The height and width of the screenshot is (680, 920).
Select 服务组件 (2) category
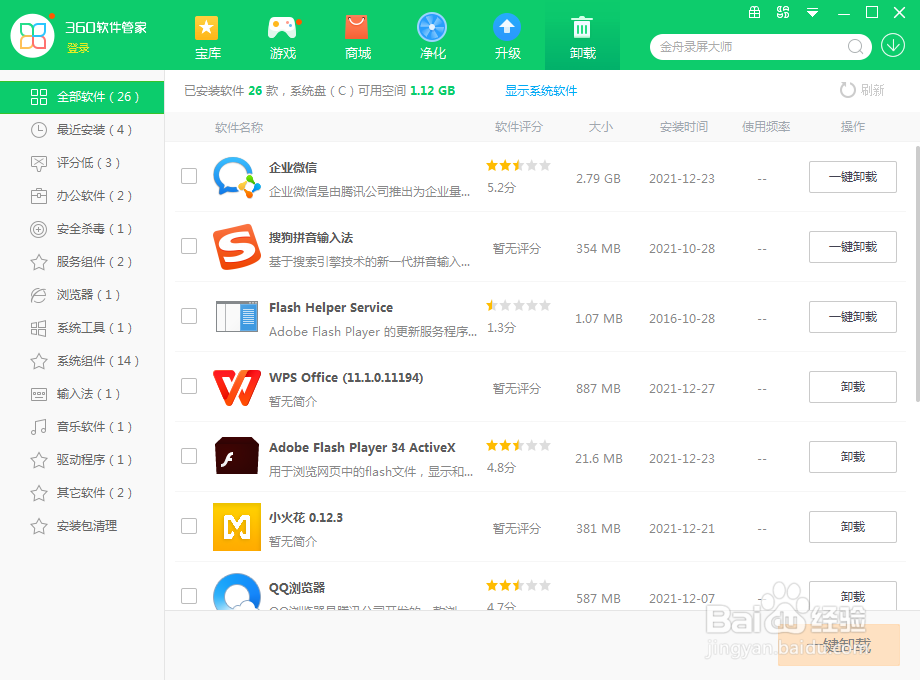pos(82,262)
